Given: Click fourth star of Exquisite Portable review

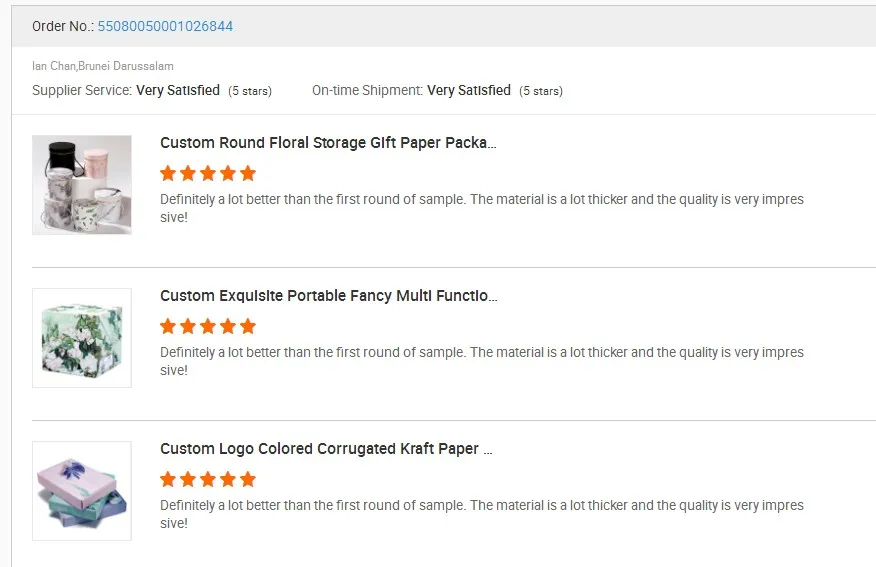Looking at the screenshot, I should pyautogui.click(x=228, y=326).
